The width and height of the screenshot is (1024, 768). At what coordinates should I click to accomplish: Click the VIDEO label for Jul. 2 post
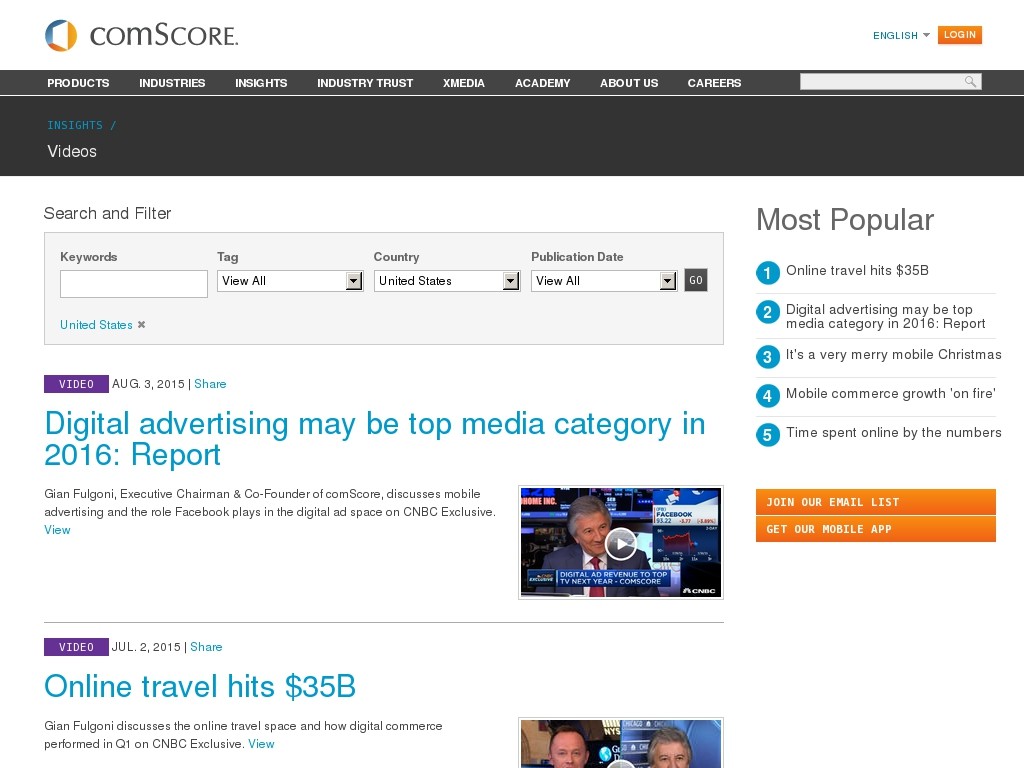(76, 647)
